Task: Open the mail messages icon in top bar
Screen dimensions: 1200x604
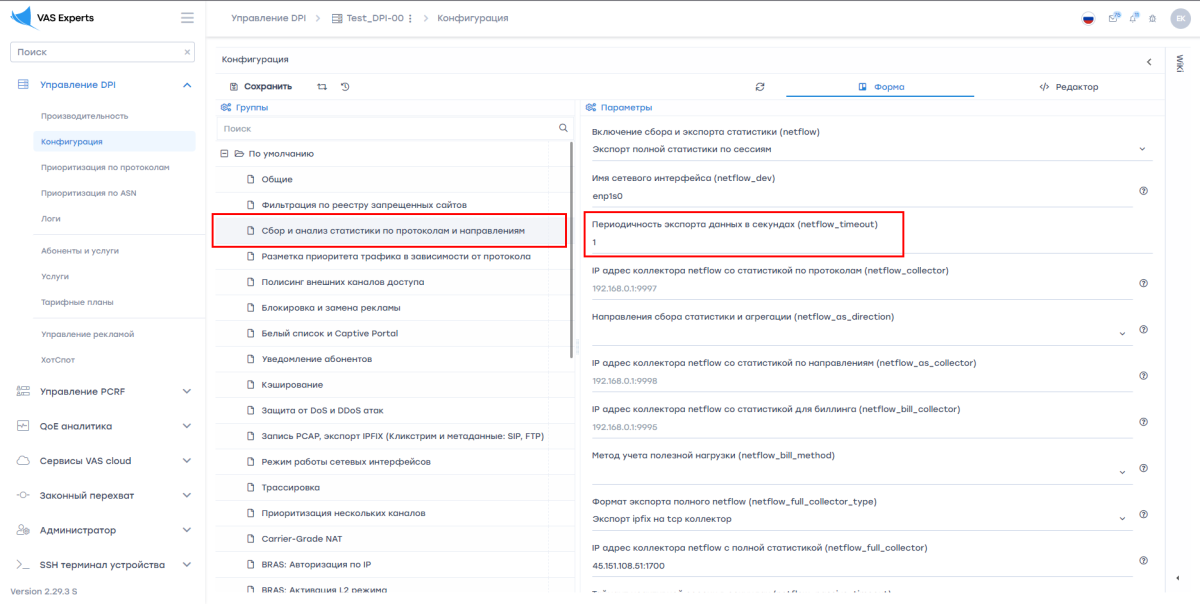Action: 1114,18
